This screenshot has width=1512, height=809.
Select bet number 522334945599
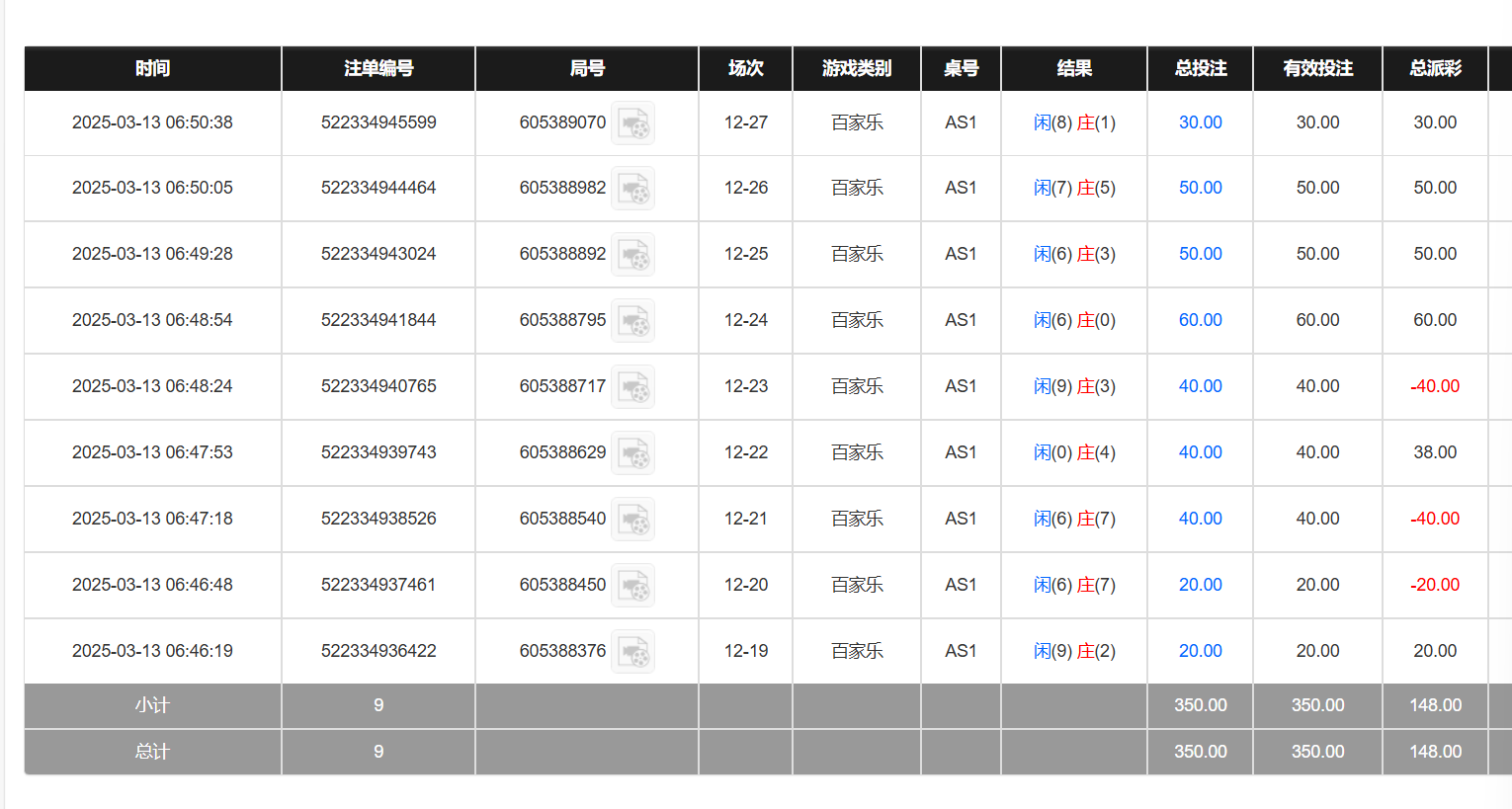point(378,122)
